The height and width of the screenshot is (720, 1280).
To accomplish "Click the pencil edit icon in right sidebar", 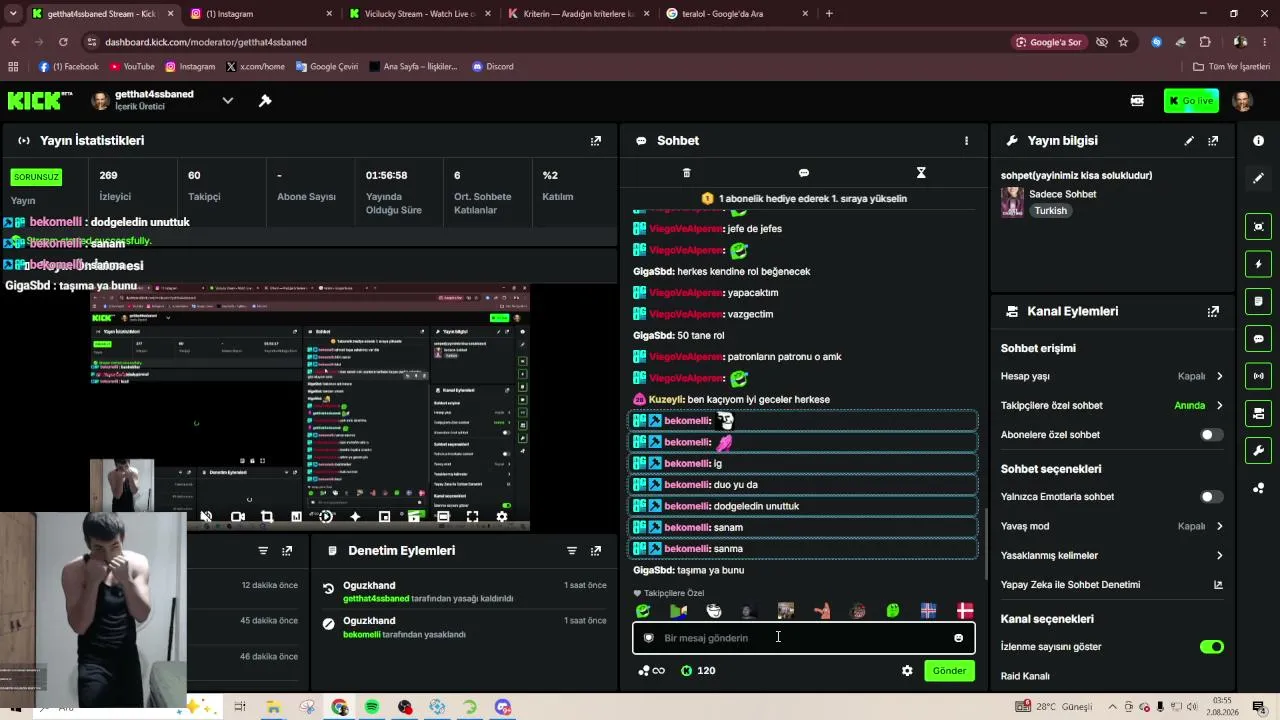I will (x=1258, y=178).
